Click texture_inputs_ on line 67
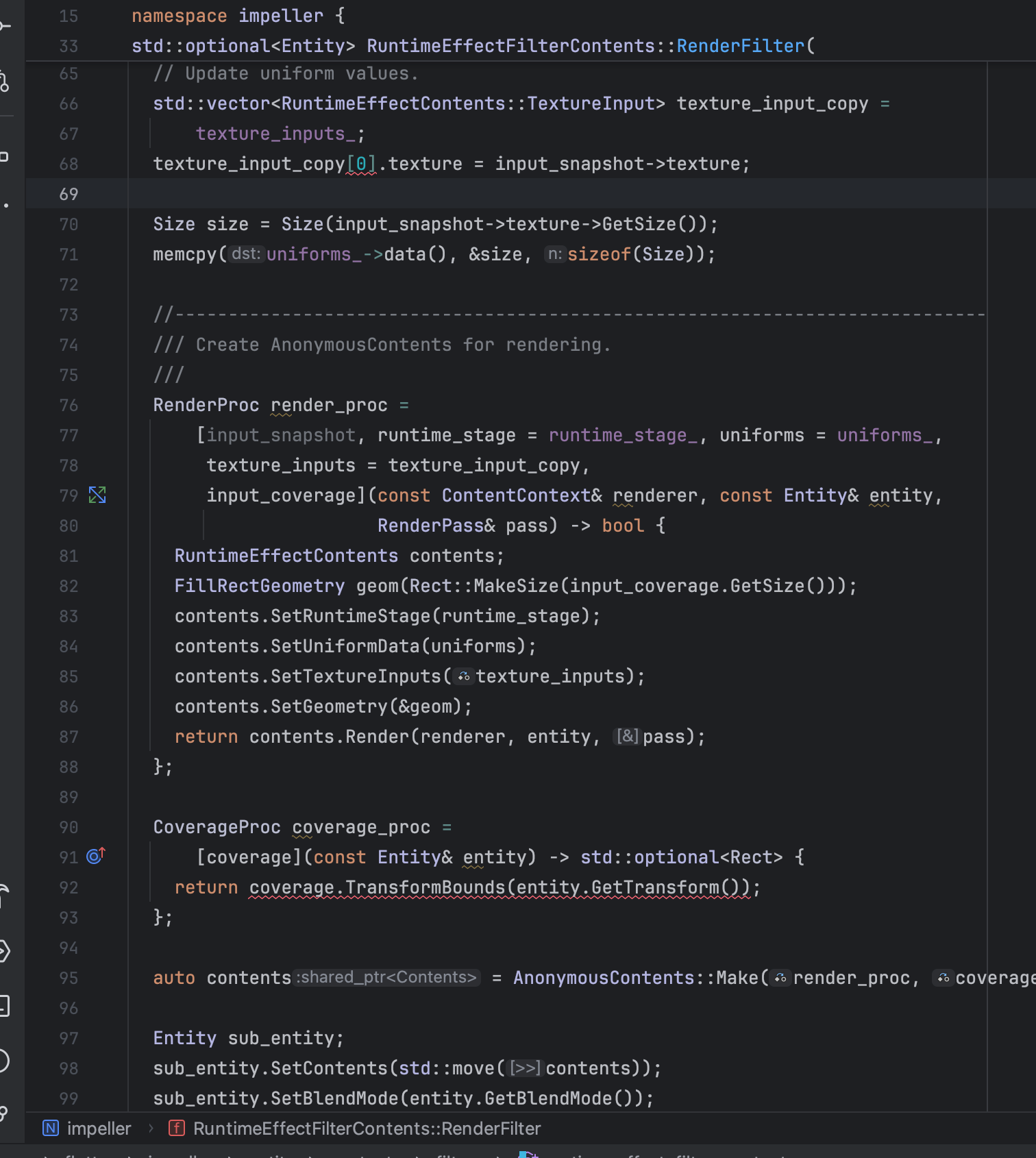1036x1158 pixels. point(275,134)
